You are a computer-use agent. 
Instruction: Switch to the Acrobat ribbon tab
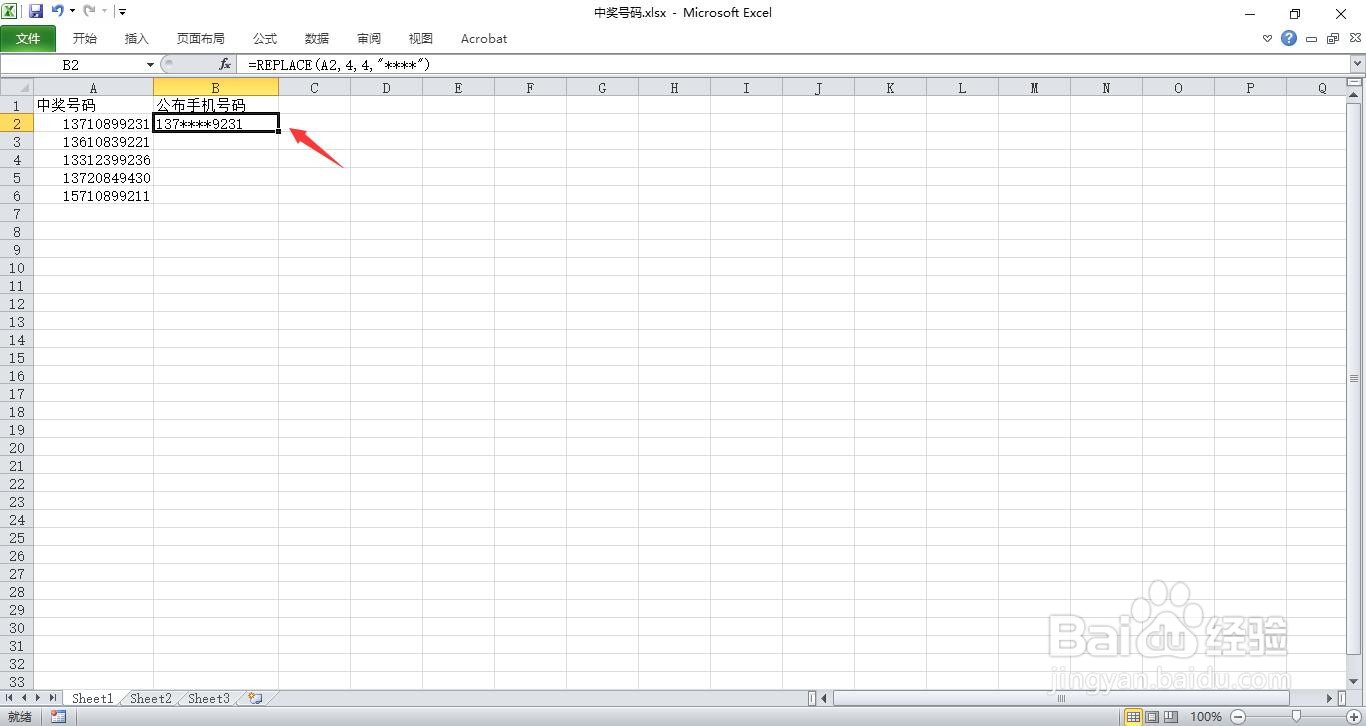(x=484, y=38)
